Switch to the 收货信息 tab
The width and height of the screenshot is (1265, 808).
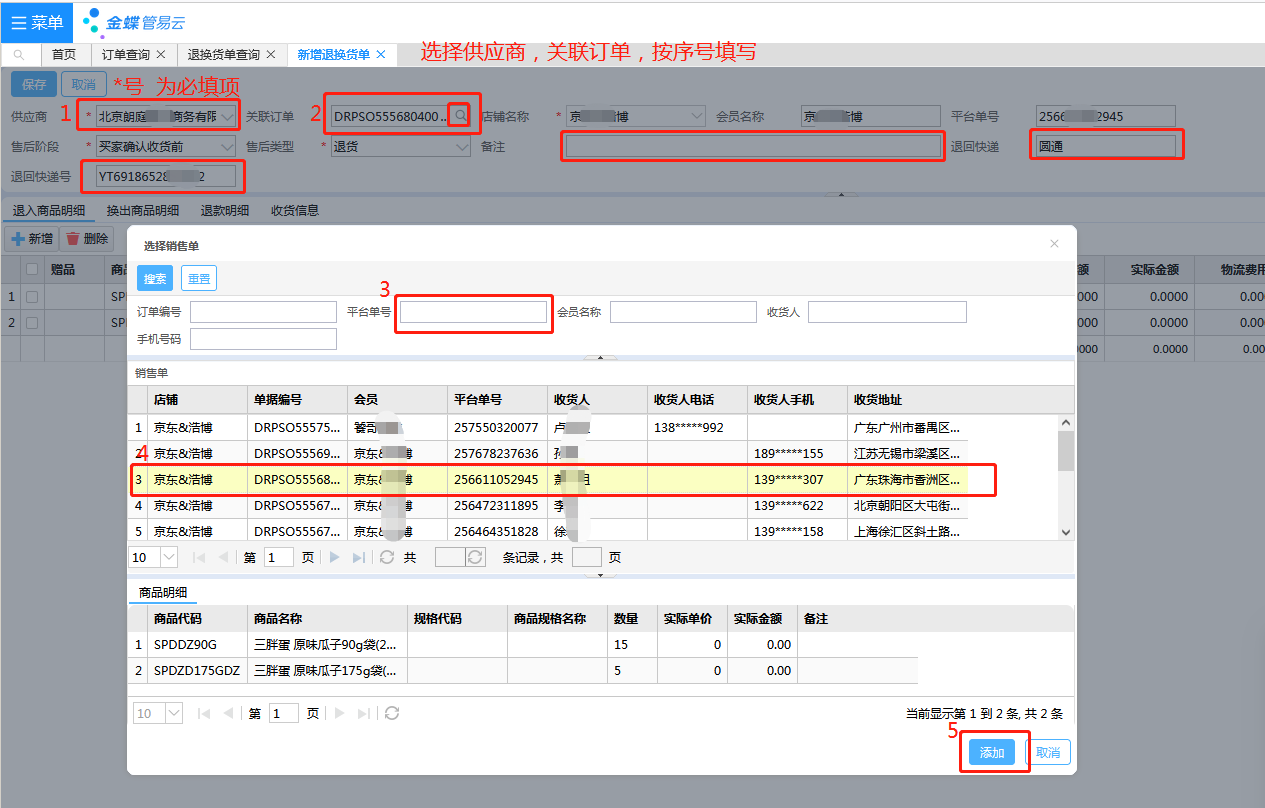pyautogui.click(x=295, y=211)
